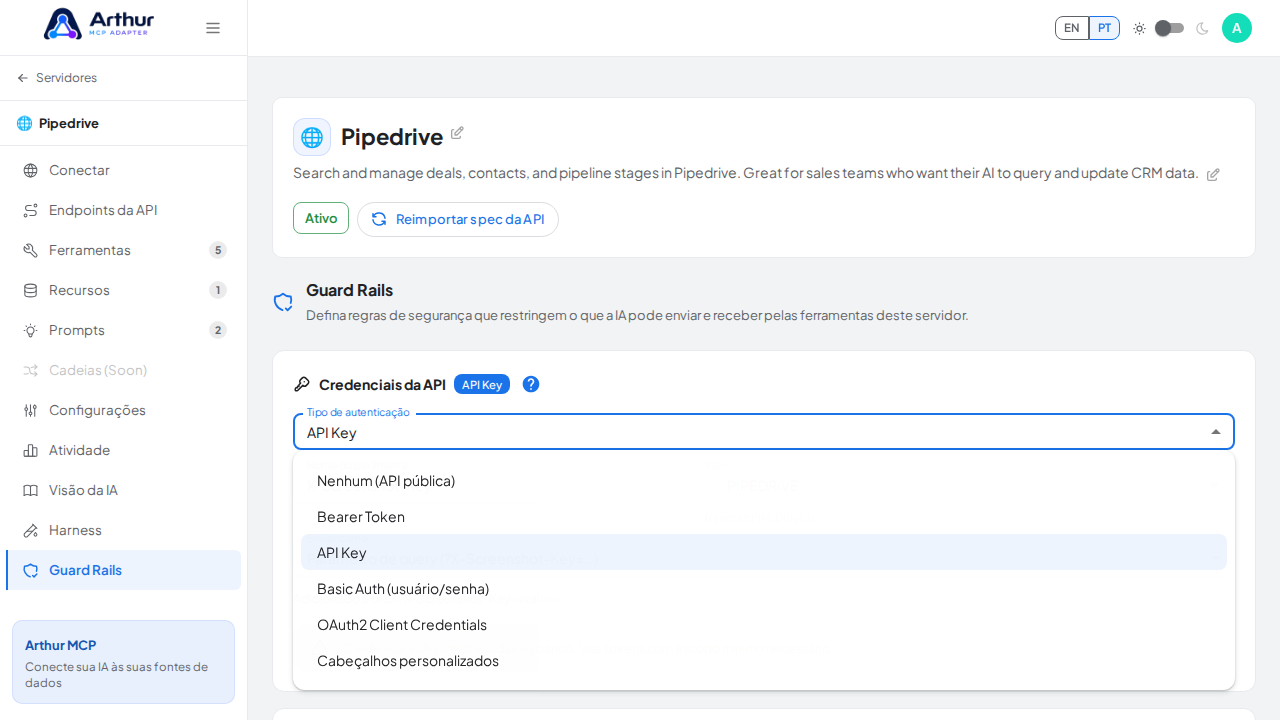Click the Guard Rails shield icon in sidebar

click(31, 570)
